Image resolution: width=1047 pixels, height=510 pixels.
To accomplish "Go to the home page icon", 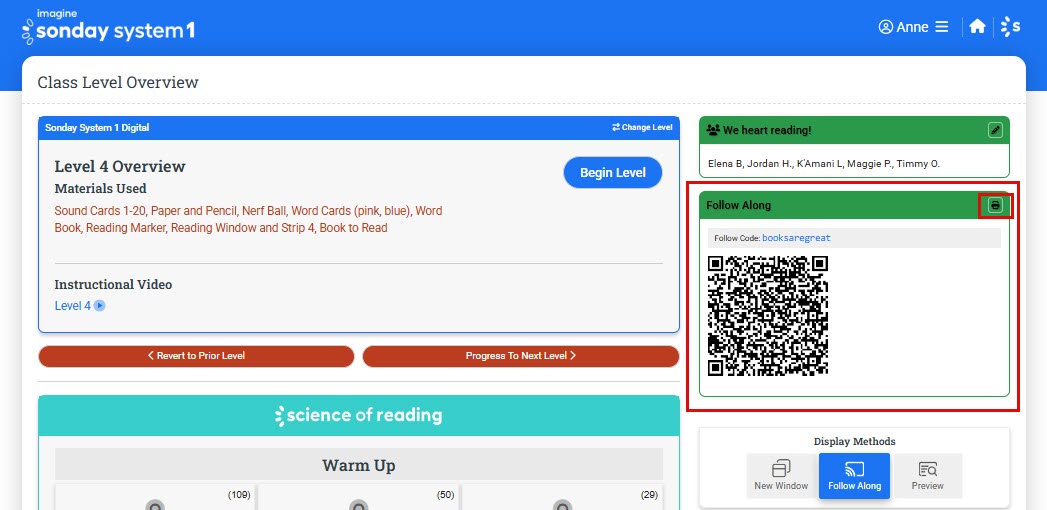I will tap(978, 27).
